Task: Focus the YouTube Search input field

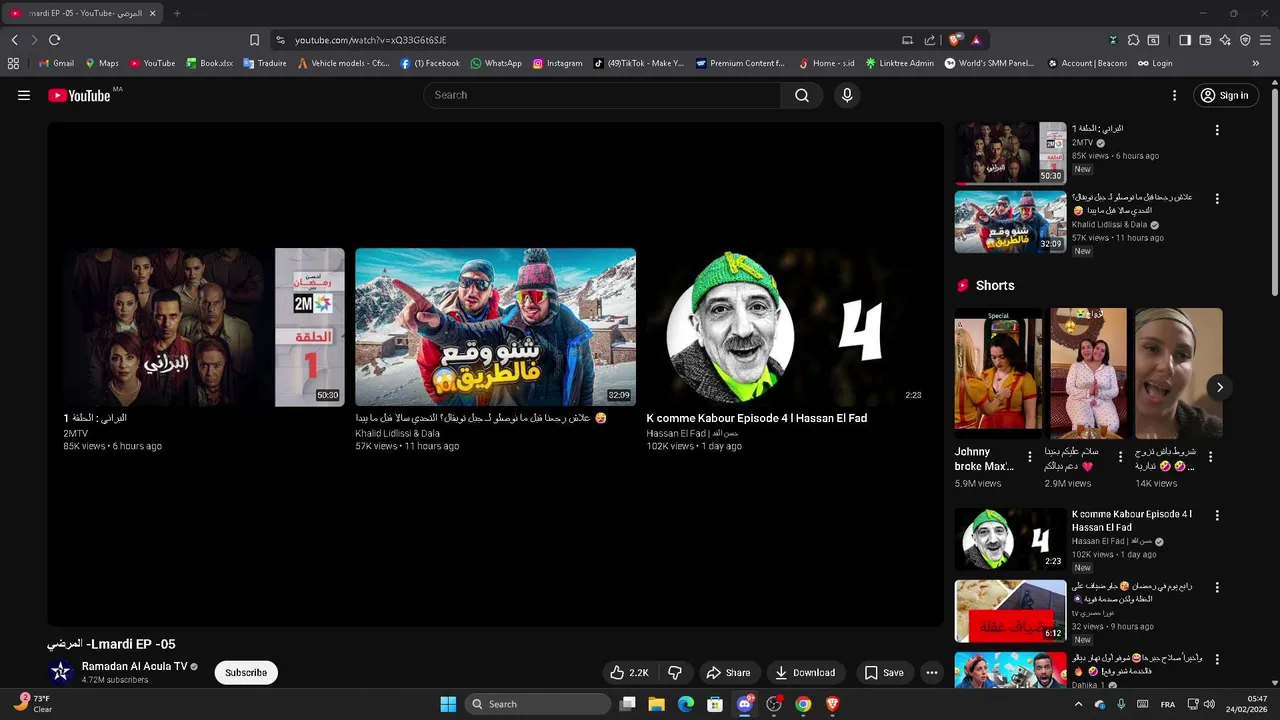Action: [x=602, y=95]
